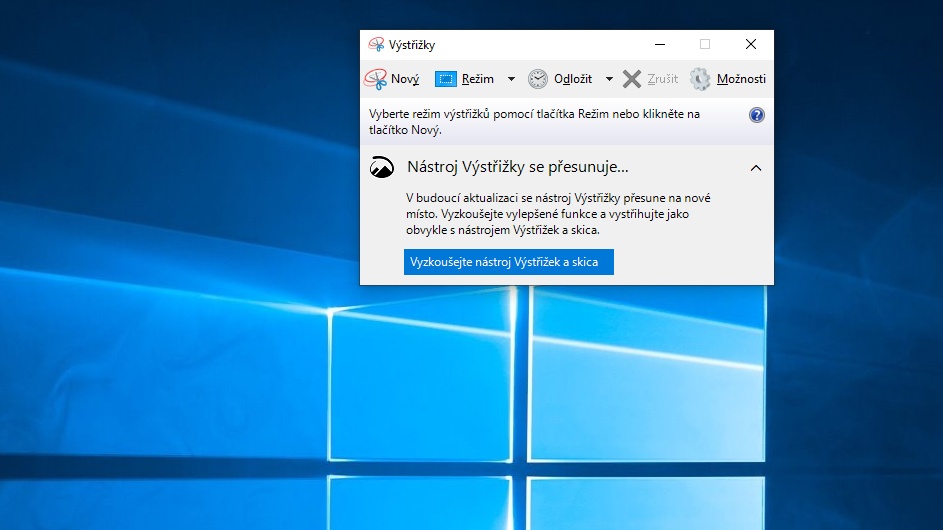Image resolution: width=943 pixels, height=530 pixels.
Task: Click the Výstřižky app icon in title bar
Action: tap(376, 45)
